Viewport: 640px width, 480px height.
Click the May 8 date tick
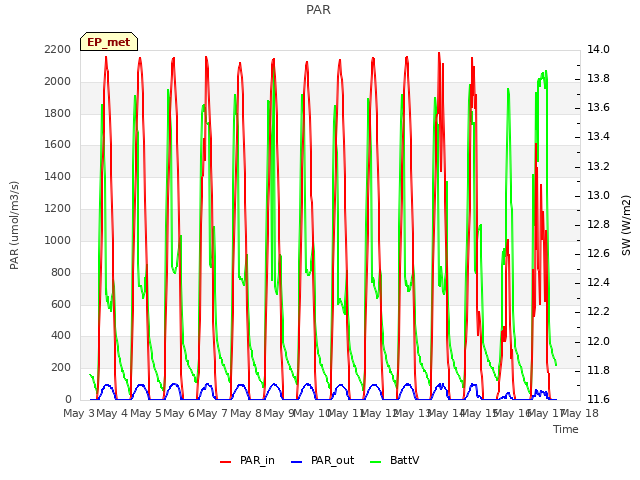[x=246, y=413]
